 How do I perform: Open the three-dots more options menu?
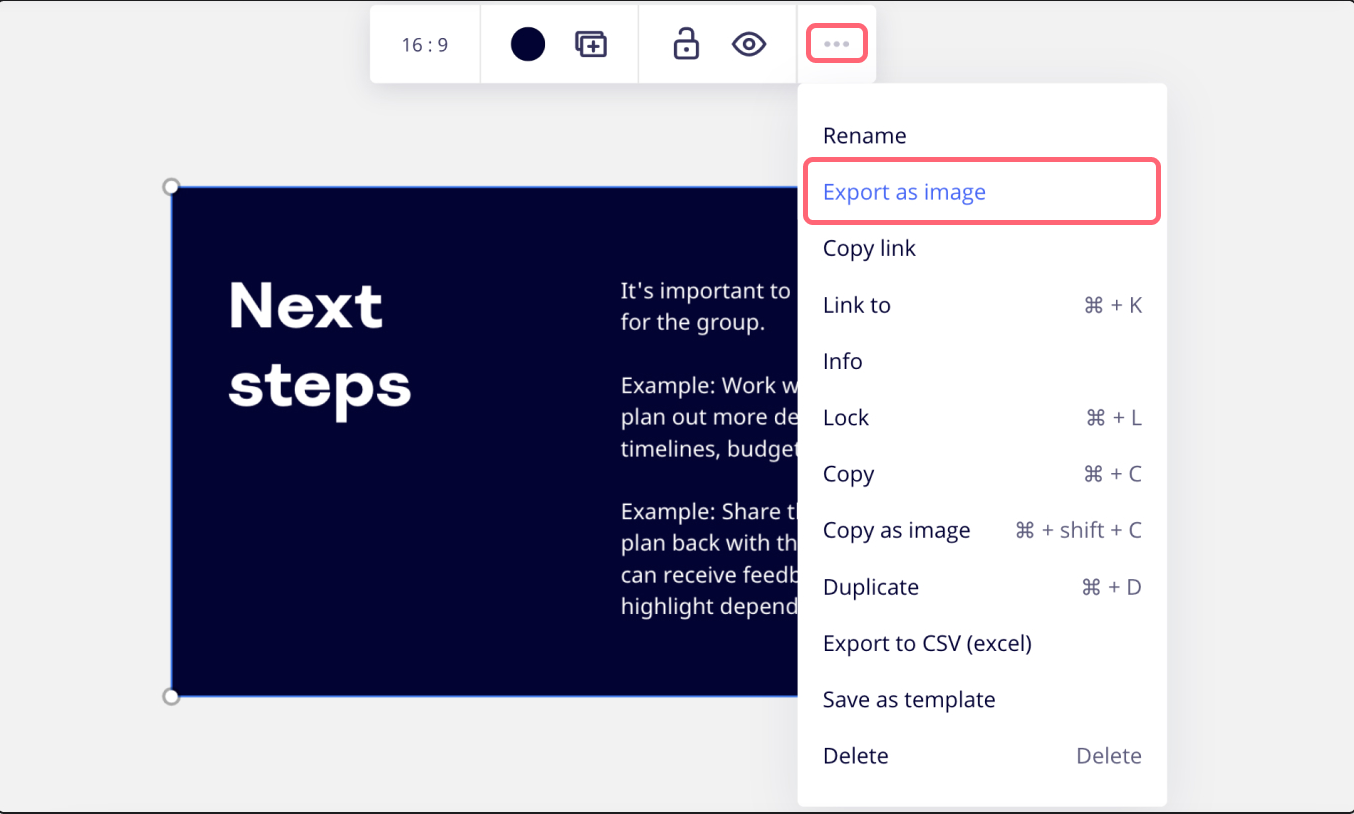click(836, 44)
